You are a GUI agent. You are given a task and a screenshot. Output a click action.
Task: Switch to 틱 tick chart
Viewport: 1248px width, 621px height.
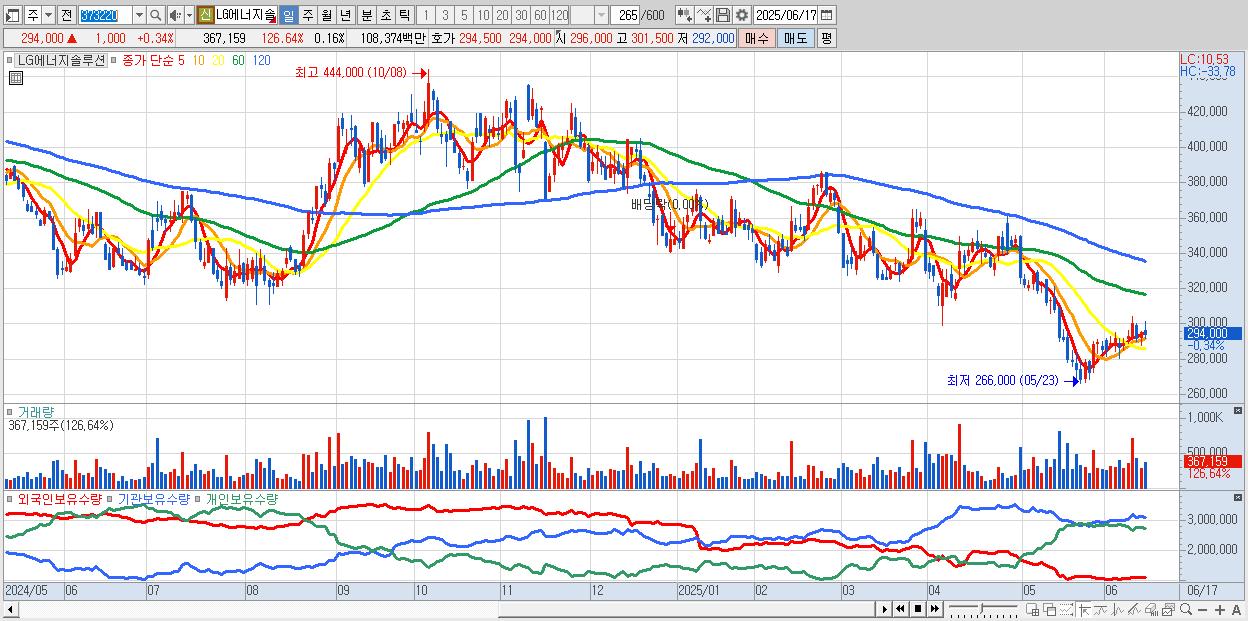point(404,15)
